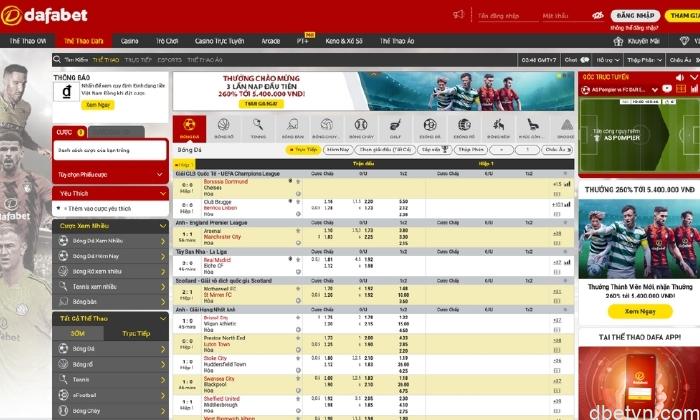Click the Khuyến Mãi gift icon
Viewport: 700px width, 420px height.
click(618, 41)
